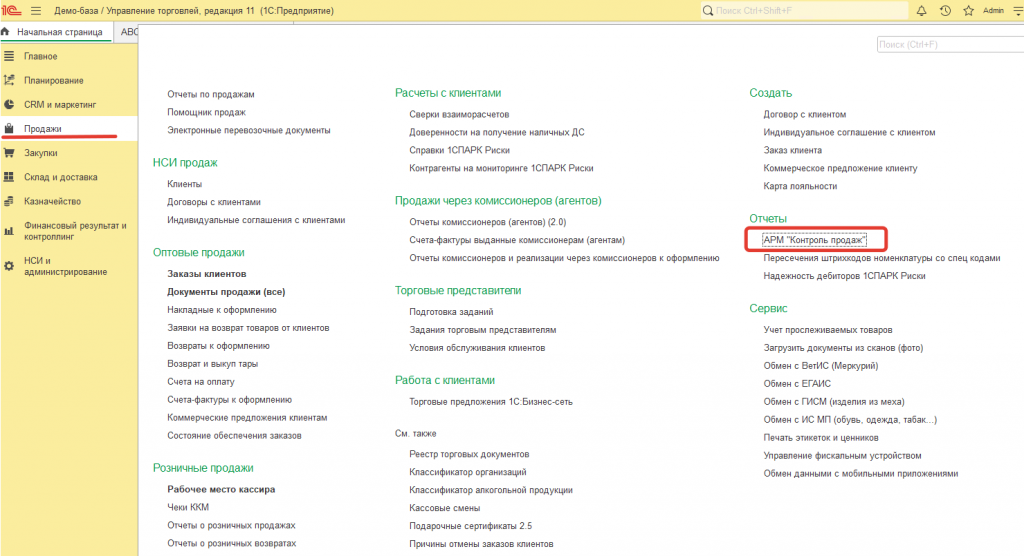The width and height of the screenshot is (1024, 556).
Task: Open the Клиенты list
Action: tap(185, 184)
